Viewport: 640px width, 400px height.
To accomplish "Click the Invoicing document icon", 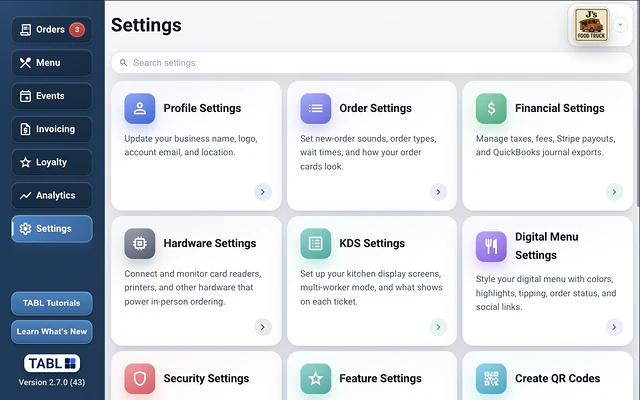I will [x=25, y=129].
